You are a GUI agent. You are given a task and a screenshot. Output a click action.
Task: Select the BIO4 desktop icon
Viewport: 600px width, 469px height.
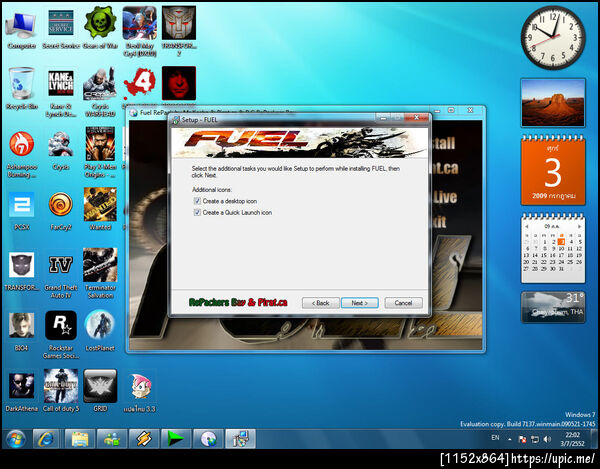21,331
